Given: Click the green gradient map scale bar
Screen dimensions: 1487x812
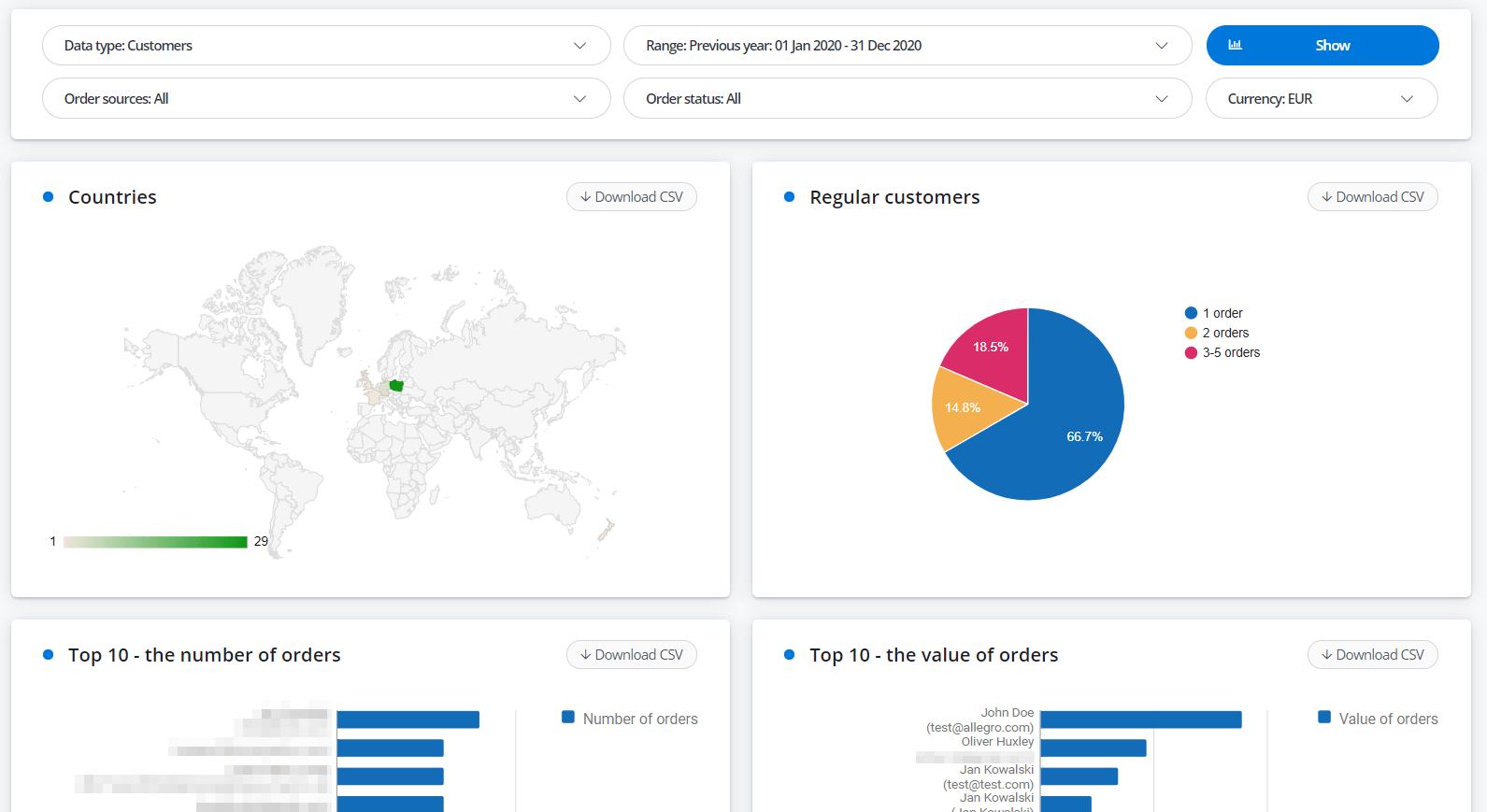Looking at the screenshot, I should 155,542.
